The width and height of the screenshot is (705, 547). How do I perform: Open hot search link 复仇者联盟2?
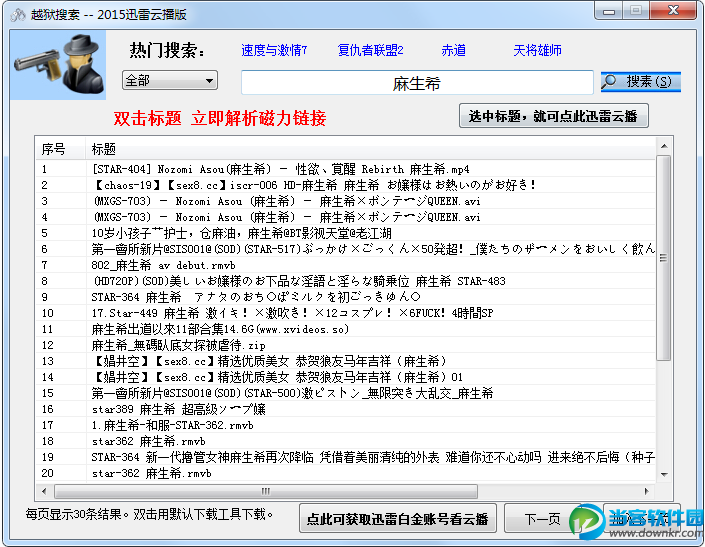click(370, 50)
